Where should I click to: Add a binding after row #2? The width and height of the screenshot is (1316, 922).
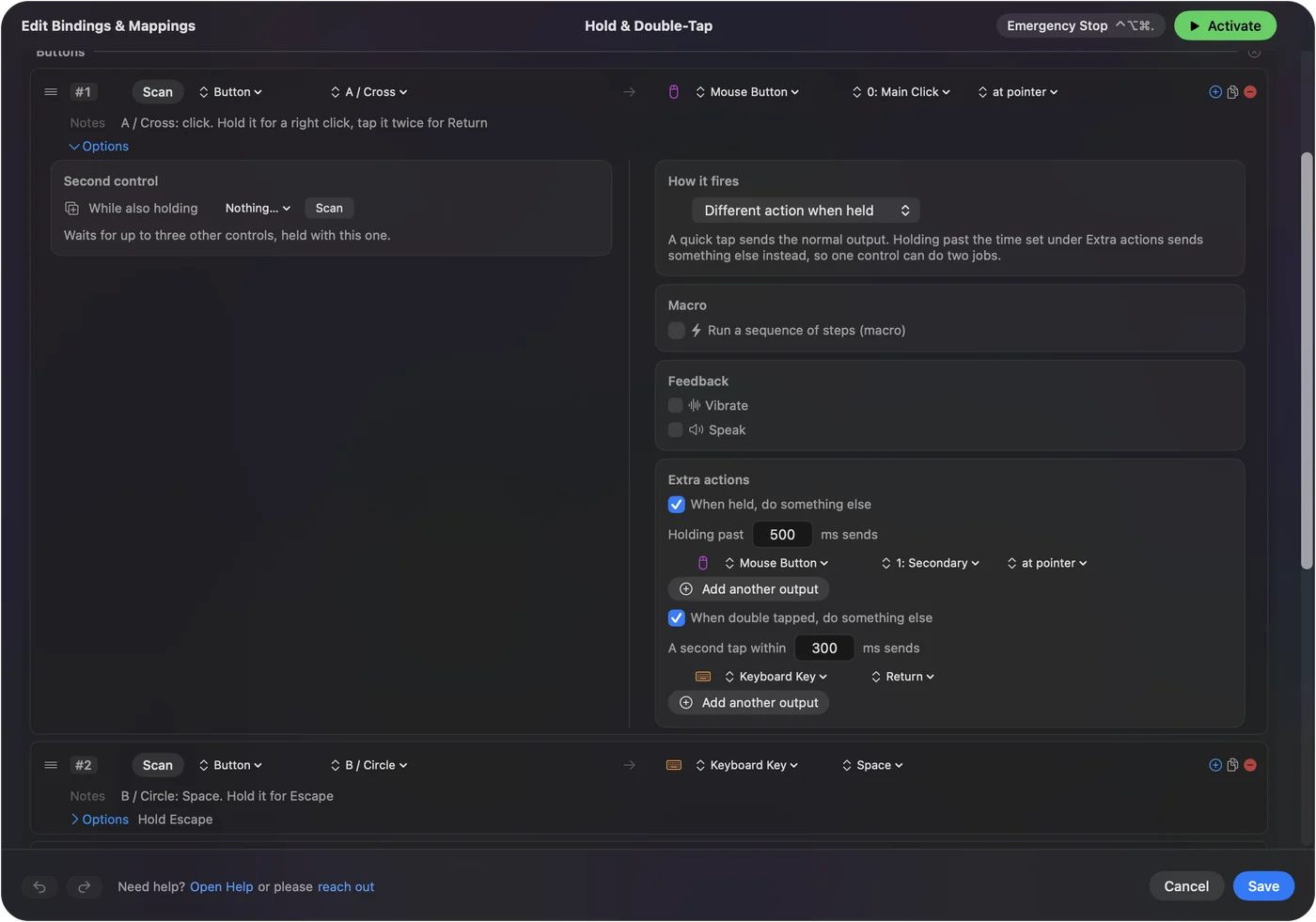pos(1215,765)
